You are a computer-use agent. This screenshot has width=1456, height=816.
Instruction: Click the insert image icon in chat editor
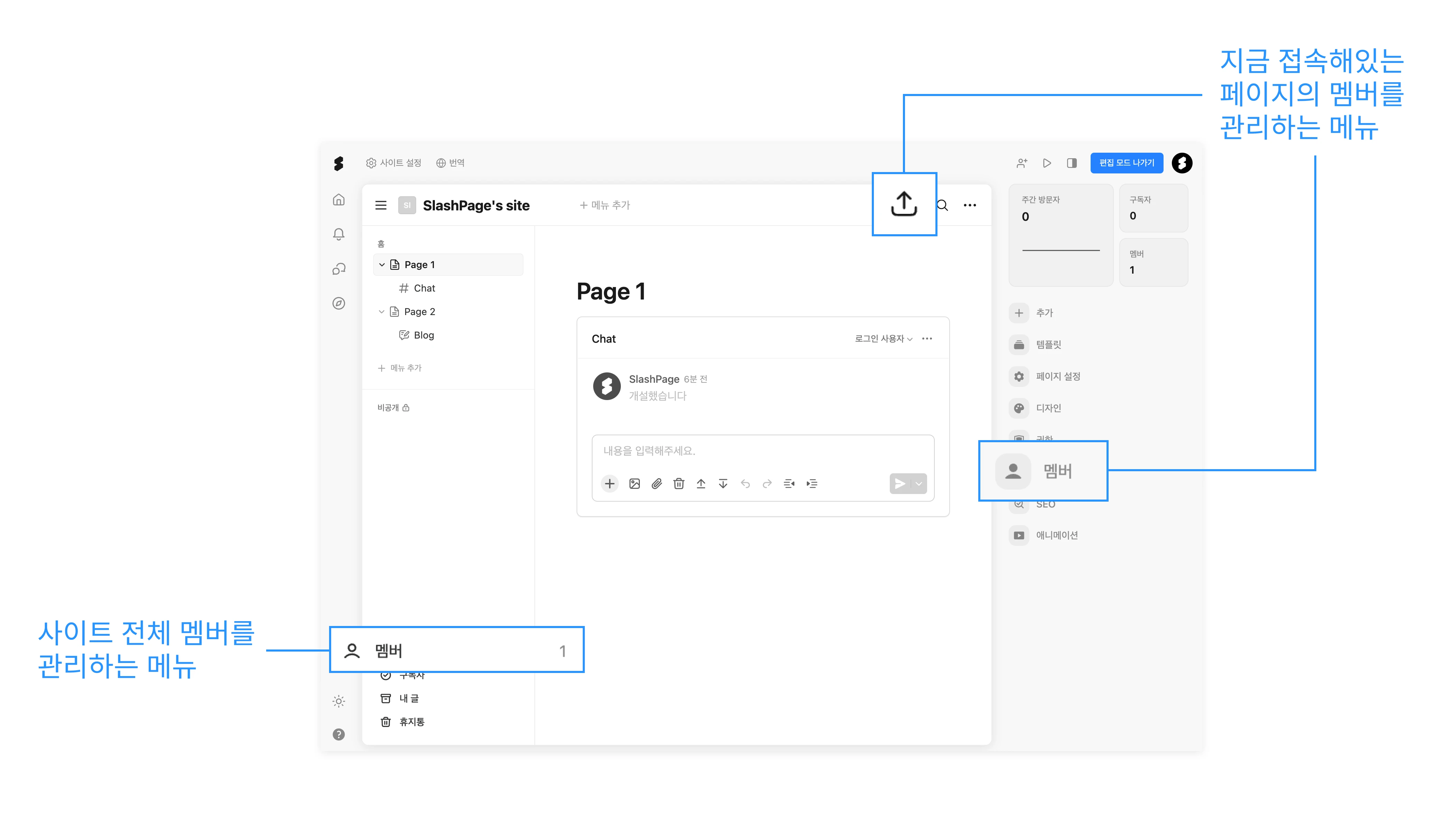tap(634, 484)
